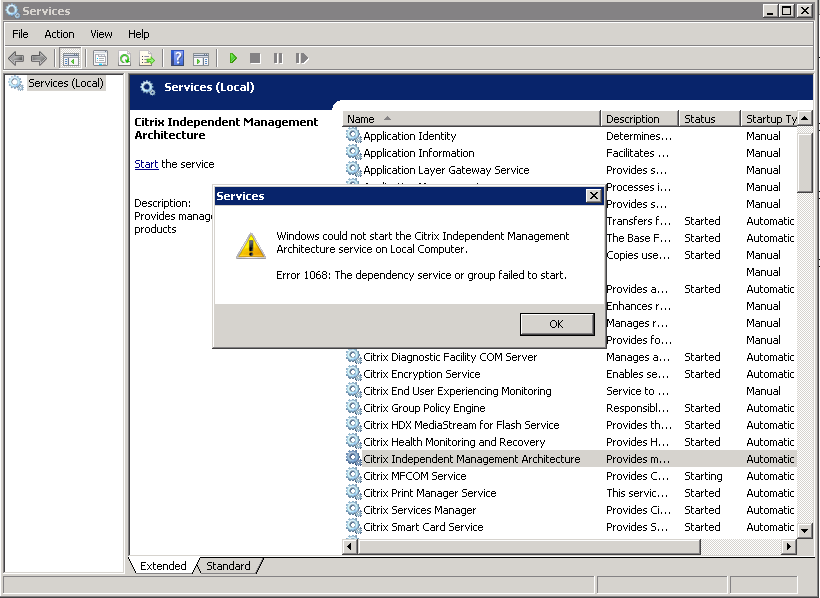Click the Refresh toolbar icon
The width and height of the screenshot is (820, 598).
124,58
